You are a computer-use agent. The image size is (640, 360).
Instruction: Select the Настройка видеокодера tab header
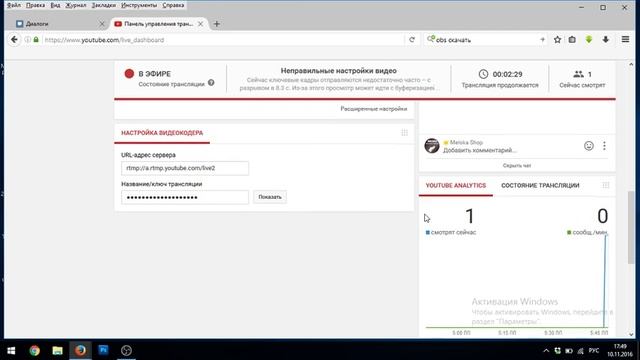(x=162, y=133)
